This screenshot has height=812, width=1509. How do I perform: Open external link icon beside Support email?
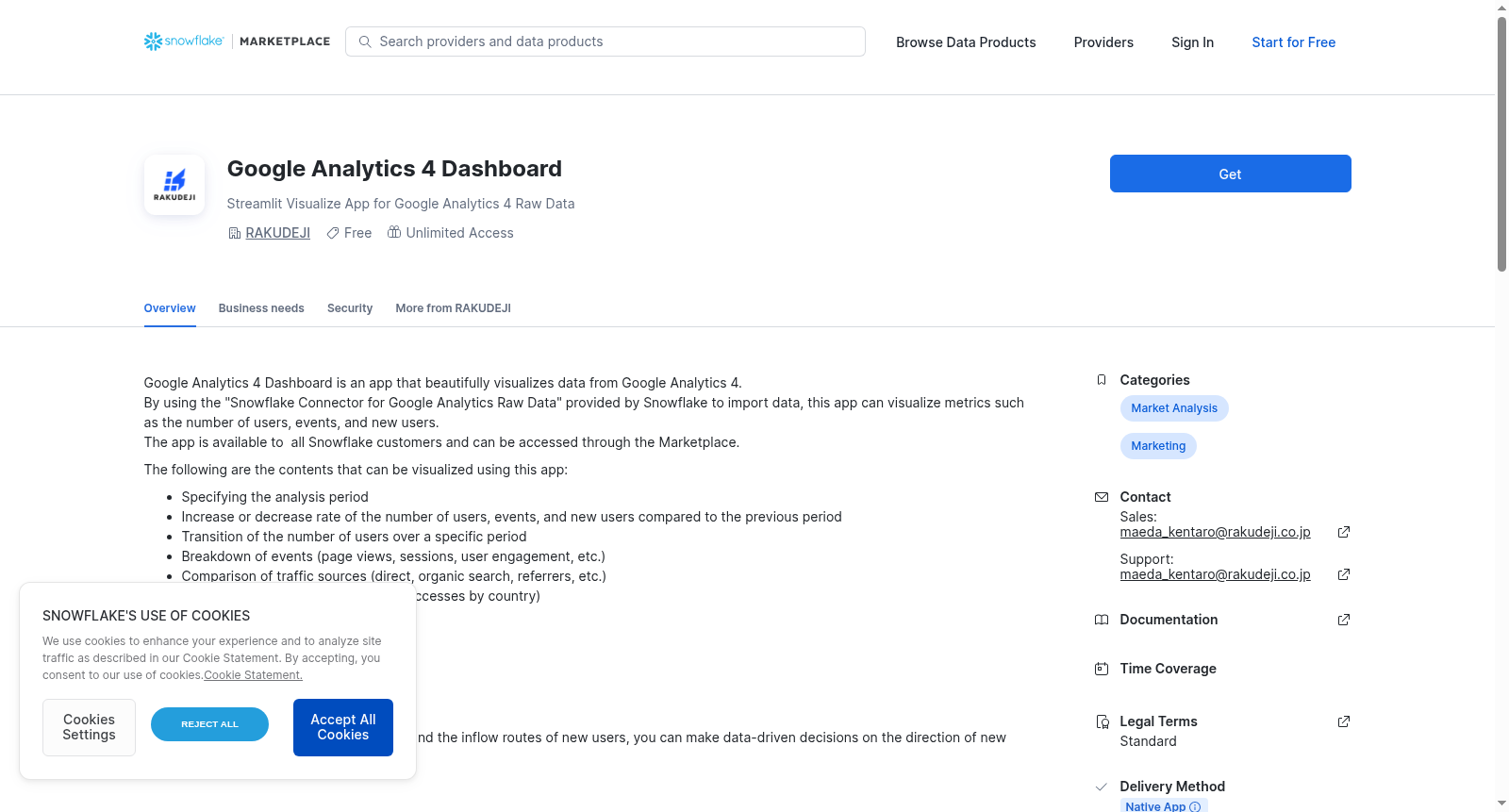(x=1344, y=574)
